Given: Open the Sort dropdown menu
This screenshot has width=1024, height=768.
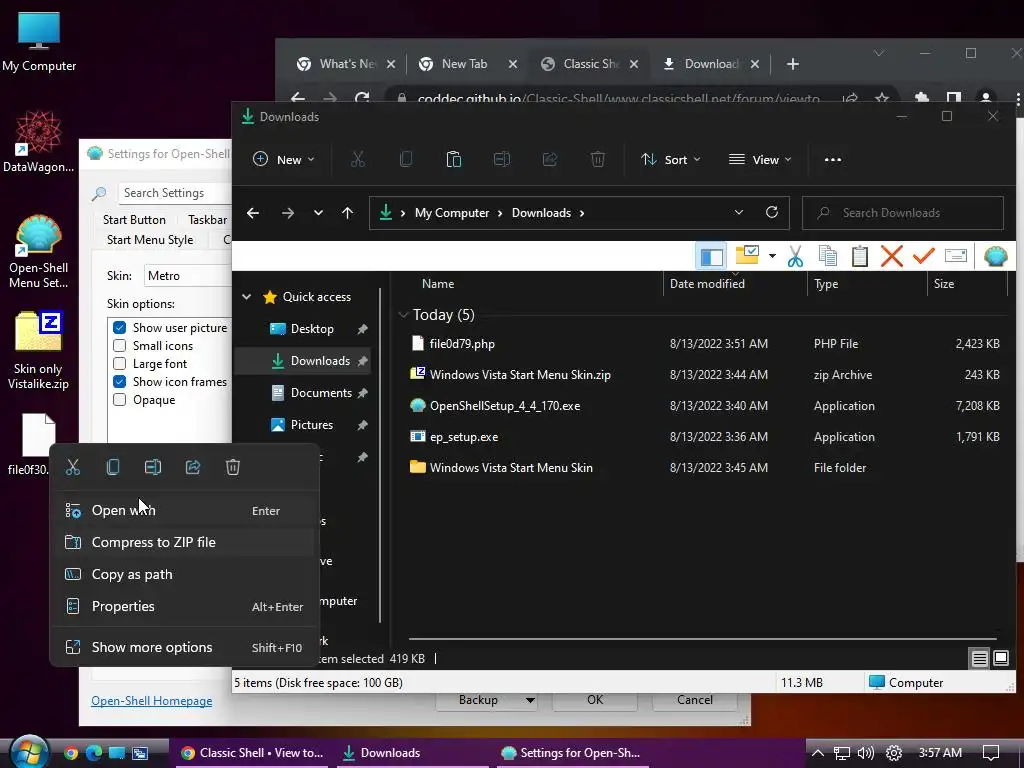Looking at the screenshot, I should click(x=670, y=159).
